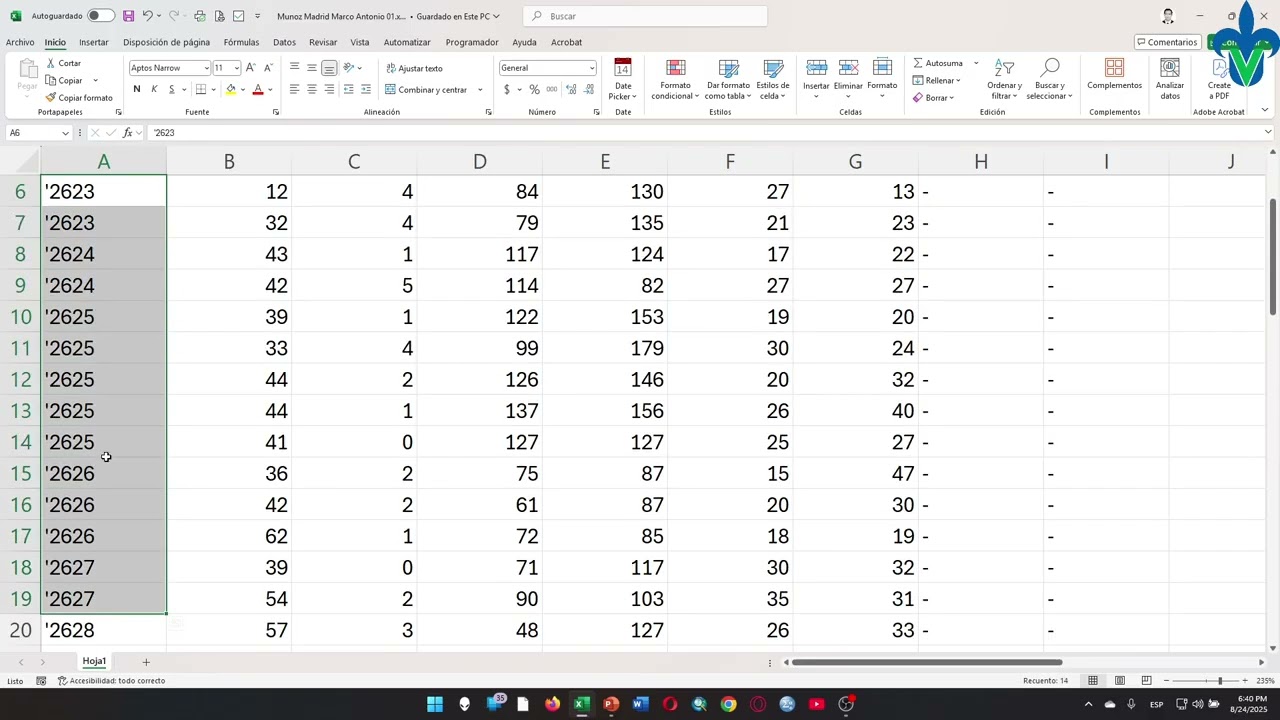Screen dimensions: 1280x720
Task: Switch to the Vista tab
Action: 360,42
